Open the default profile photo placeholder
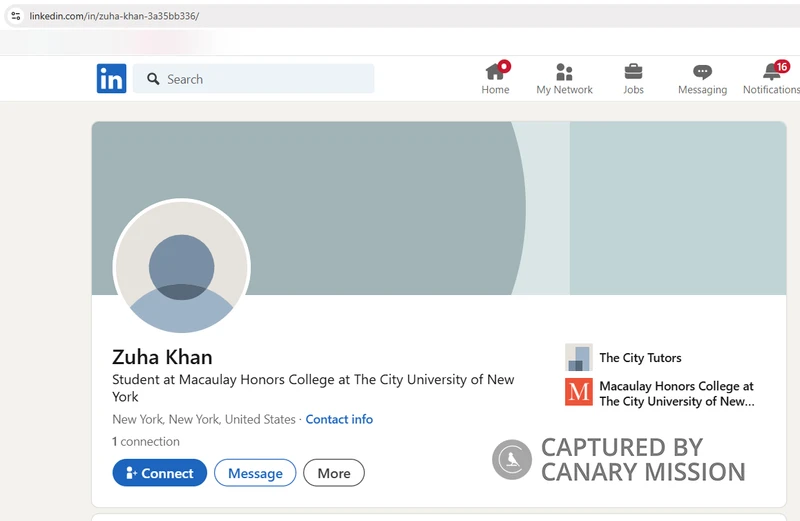800x521 pixels. [x=181, y=267]
